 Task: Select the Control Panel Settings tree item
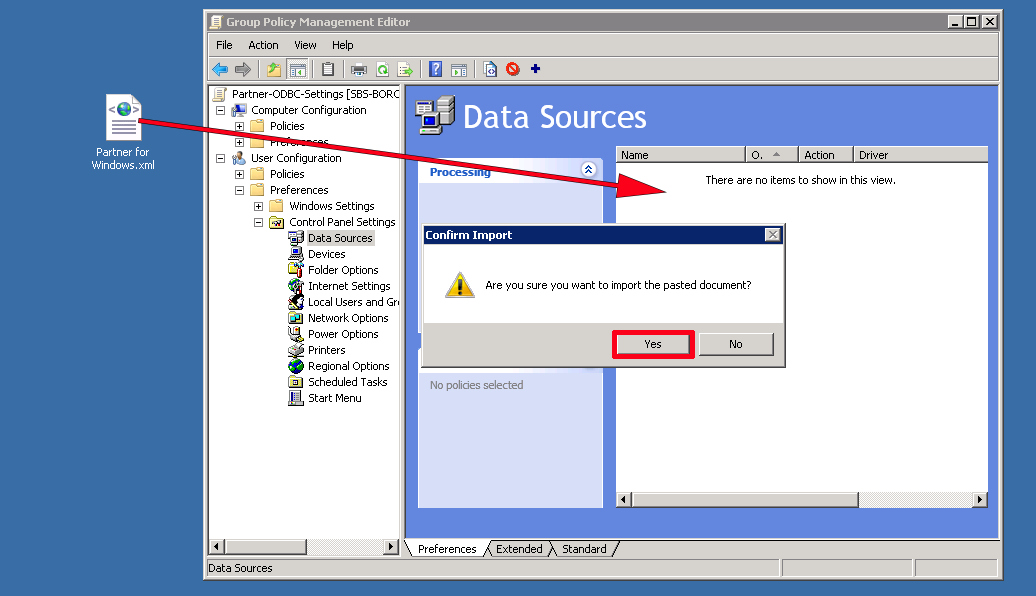pos(342,222)
